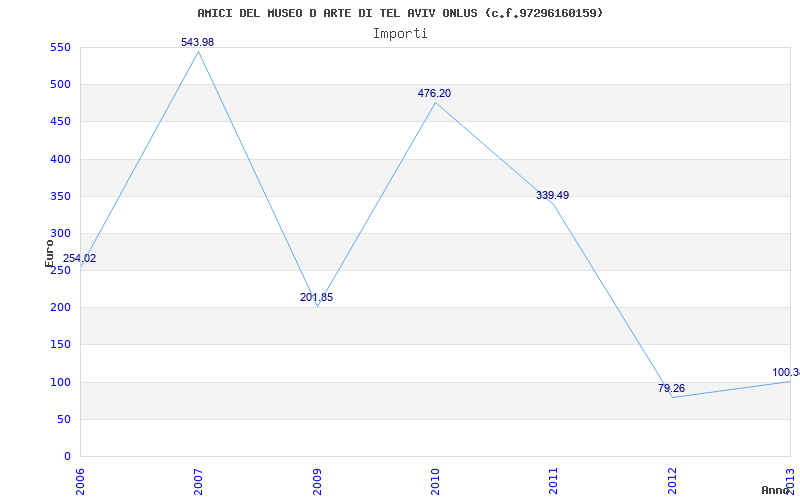
Task: Click the 2009 x-axis label
Action: (317, 481)
